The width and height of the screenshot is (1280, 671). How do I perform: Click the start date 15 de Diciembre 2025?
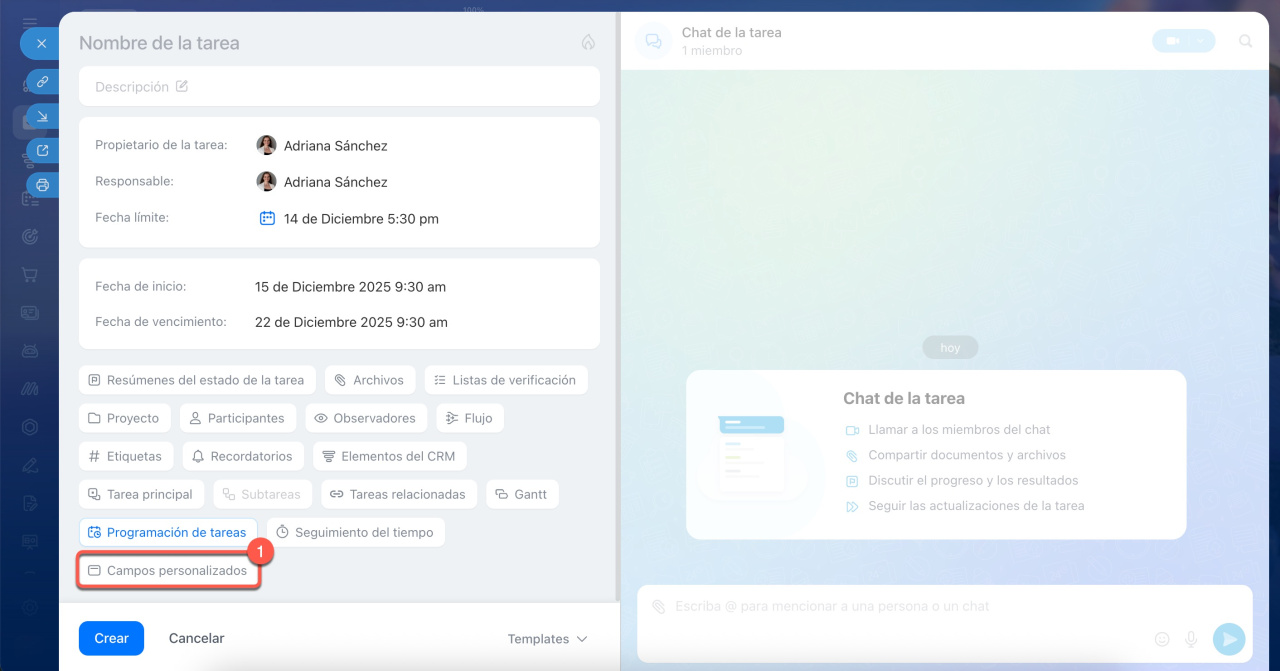350,287
